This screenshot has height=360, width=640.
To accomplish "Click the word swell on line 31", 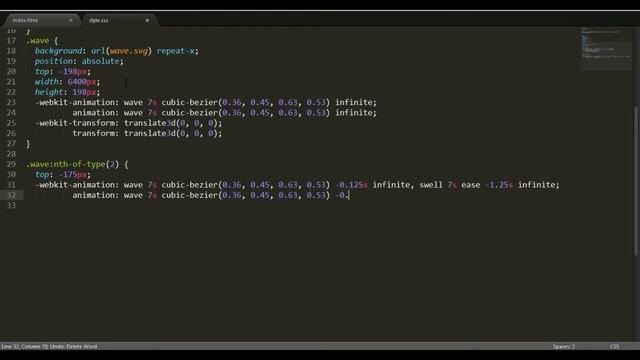I will [431, 185].
